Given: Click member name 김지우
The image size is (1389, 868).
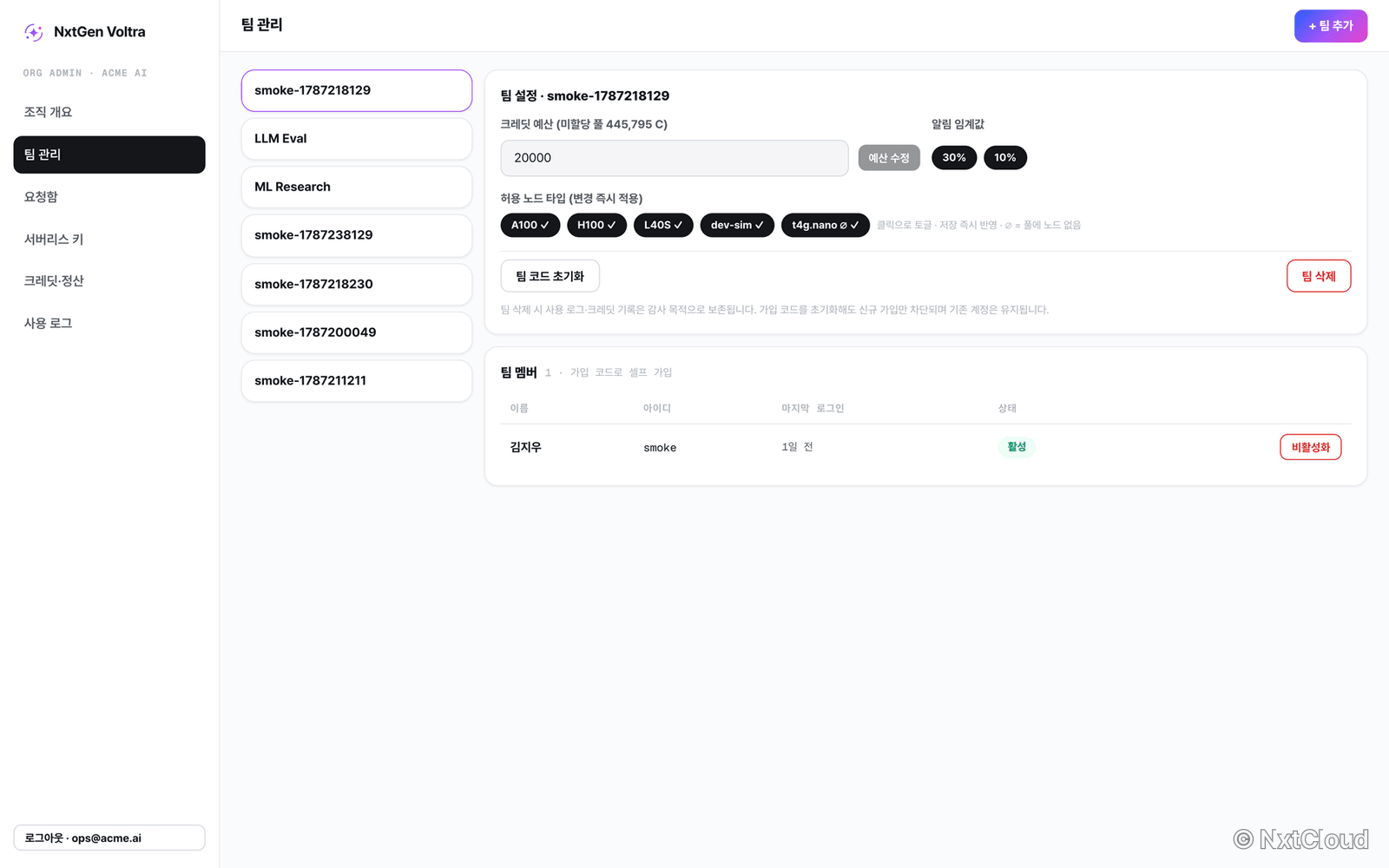Looking at the screenshot, I should pyautogui.click(x=525, y=447).
